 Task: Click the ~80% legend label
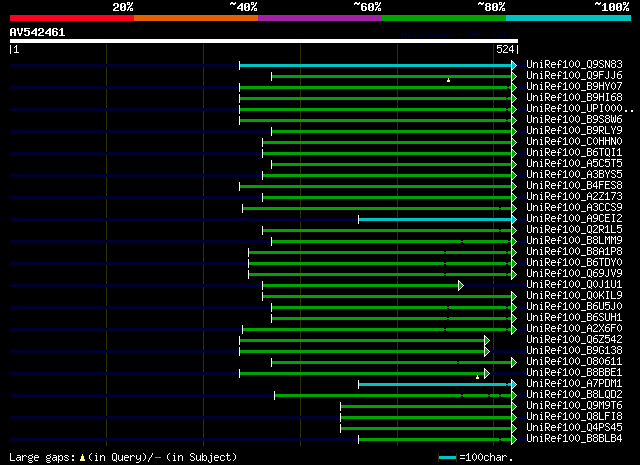(x=492, y=7)
